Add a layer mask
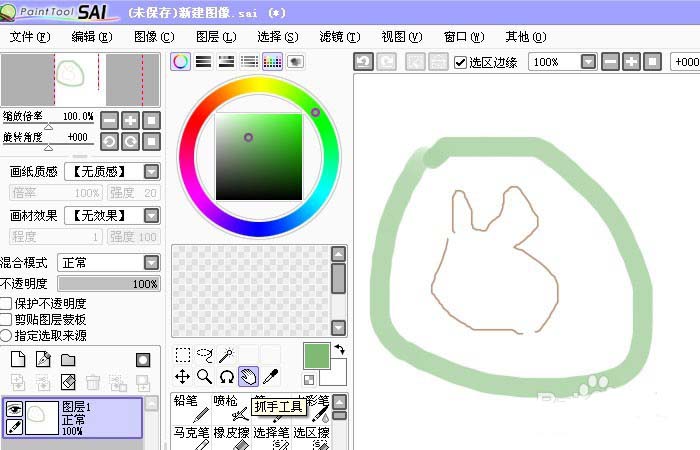This screenshot has width=700, height=450. (143, 360)
